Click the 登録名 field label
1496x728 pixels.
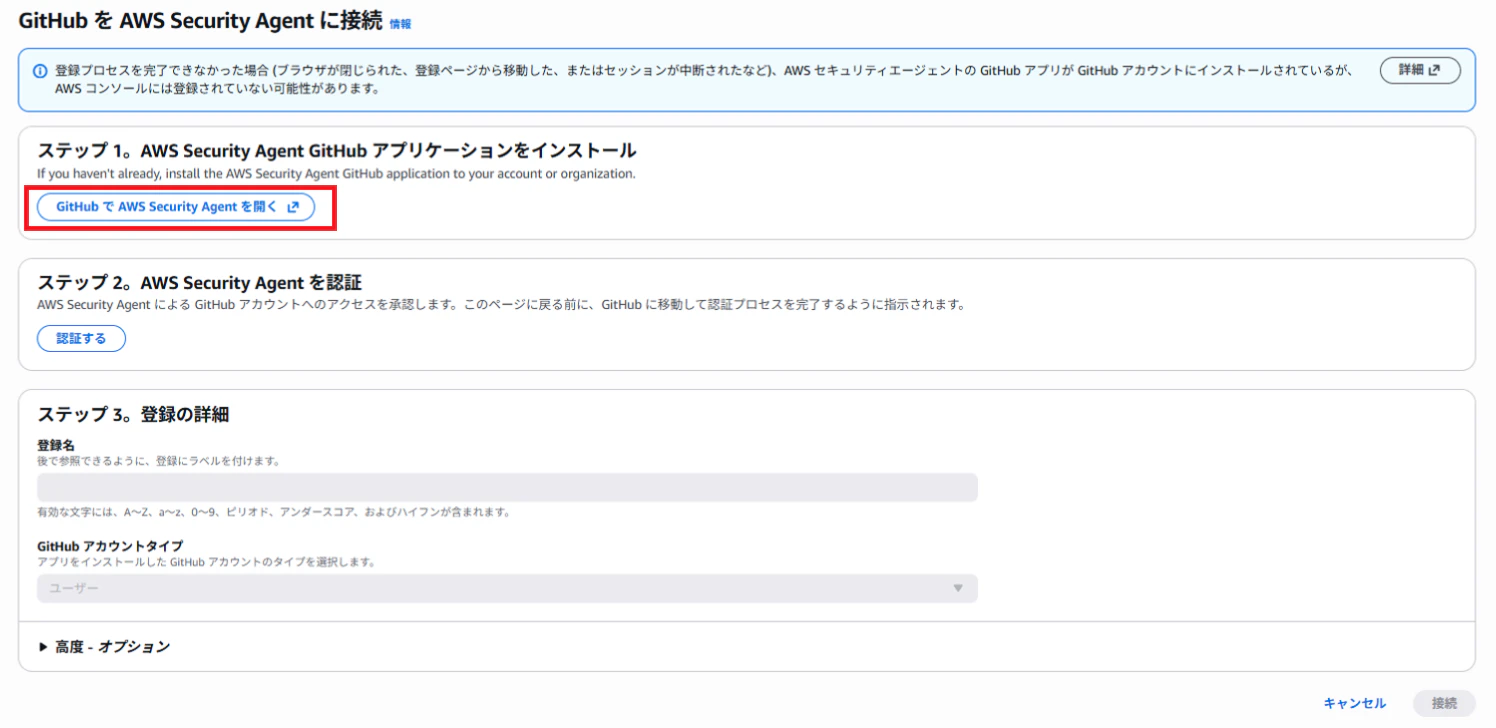click(x=56, y=445)
